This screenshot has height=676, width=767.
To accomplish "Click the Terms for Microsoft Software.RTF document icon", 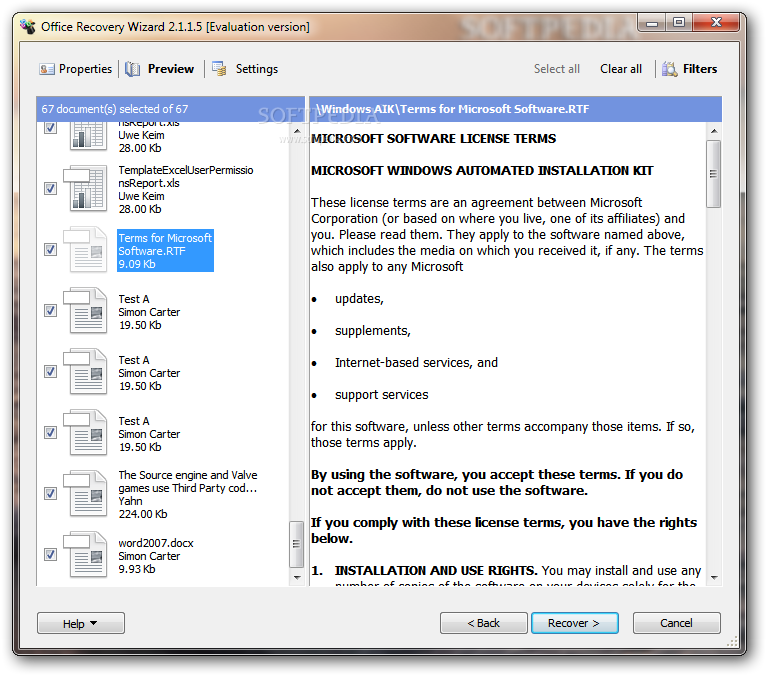I will point(85,249).
